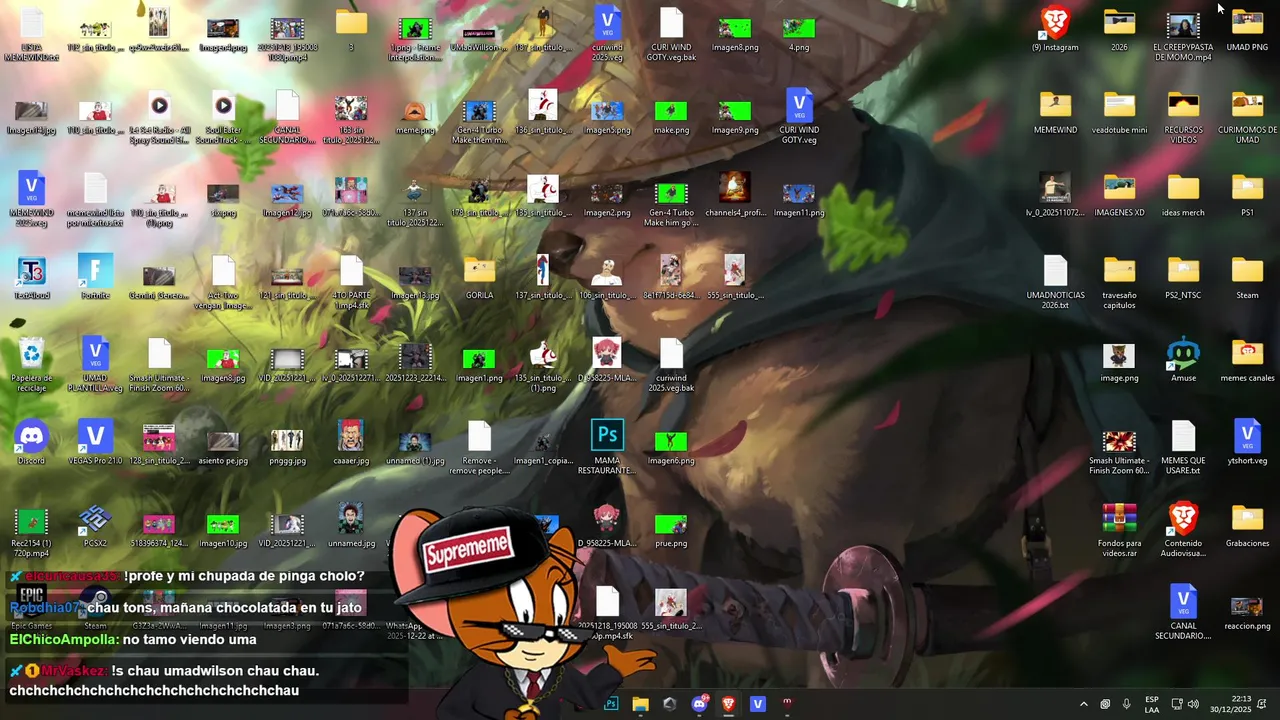1280x720 pixels.
Task: Open the TextAloud desktop shortcut
Action: 32,278
